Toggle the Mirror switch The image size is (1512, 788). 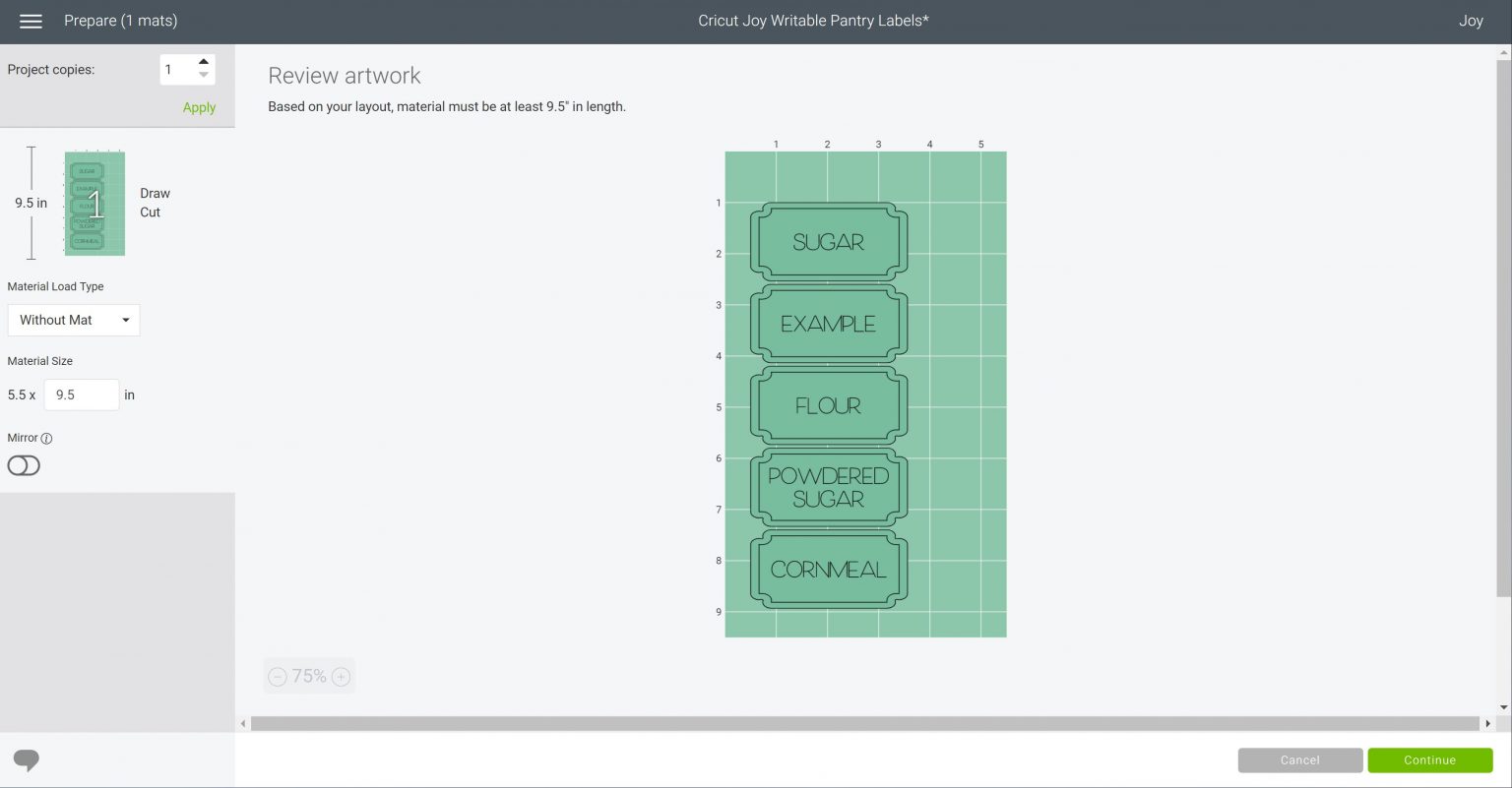pos(24,466)
